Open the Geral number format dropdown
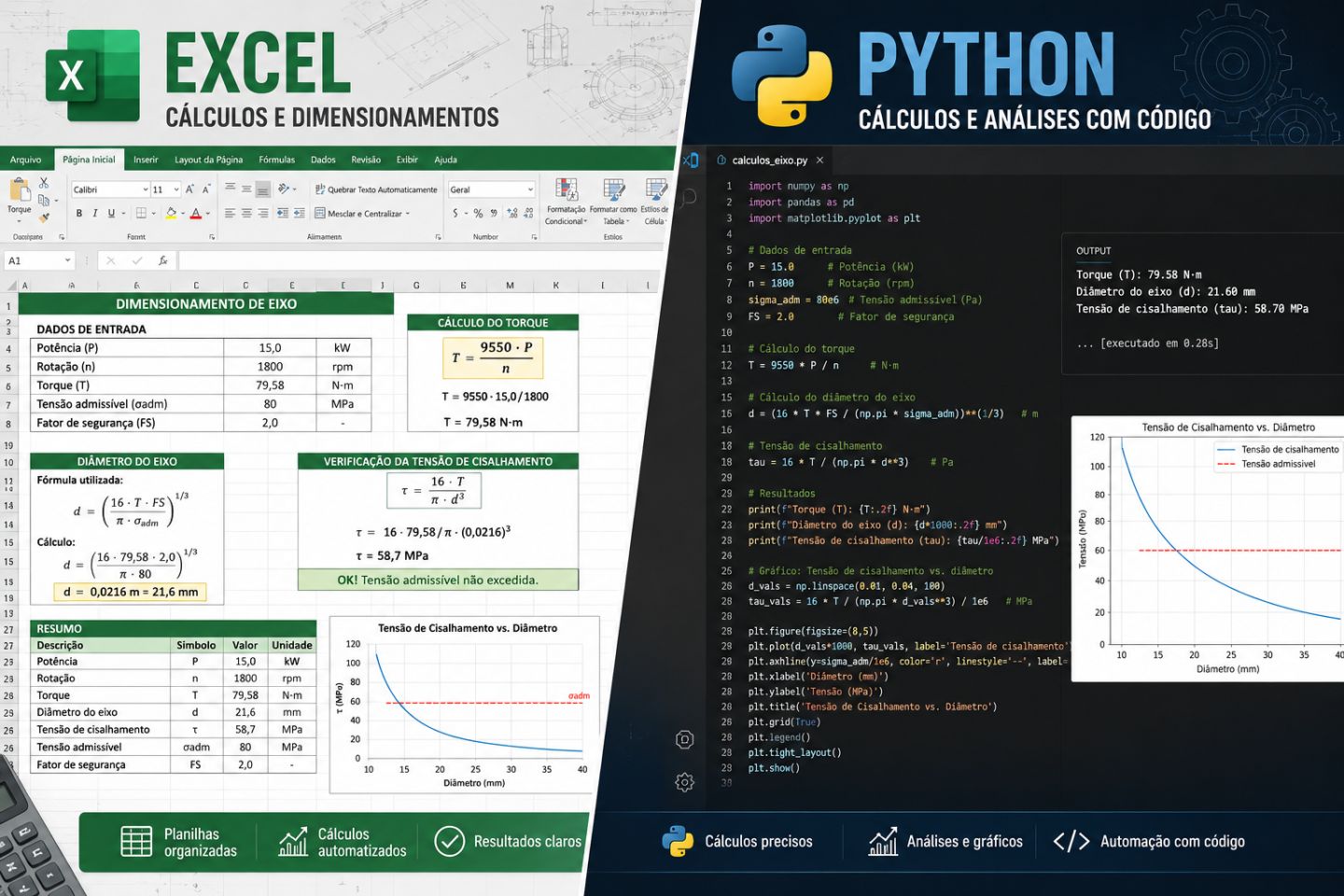Viewport: 1344px width, 896px height. (x=530, y=189)
